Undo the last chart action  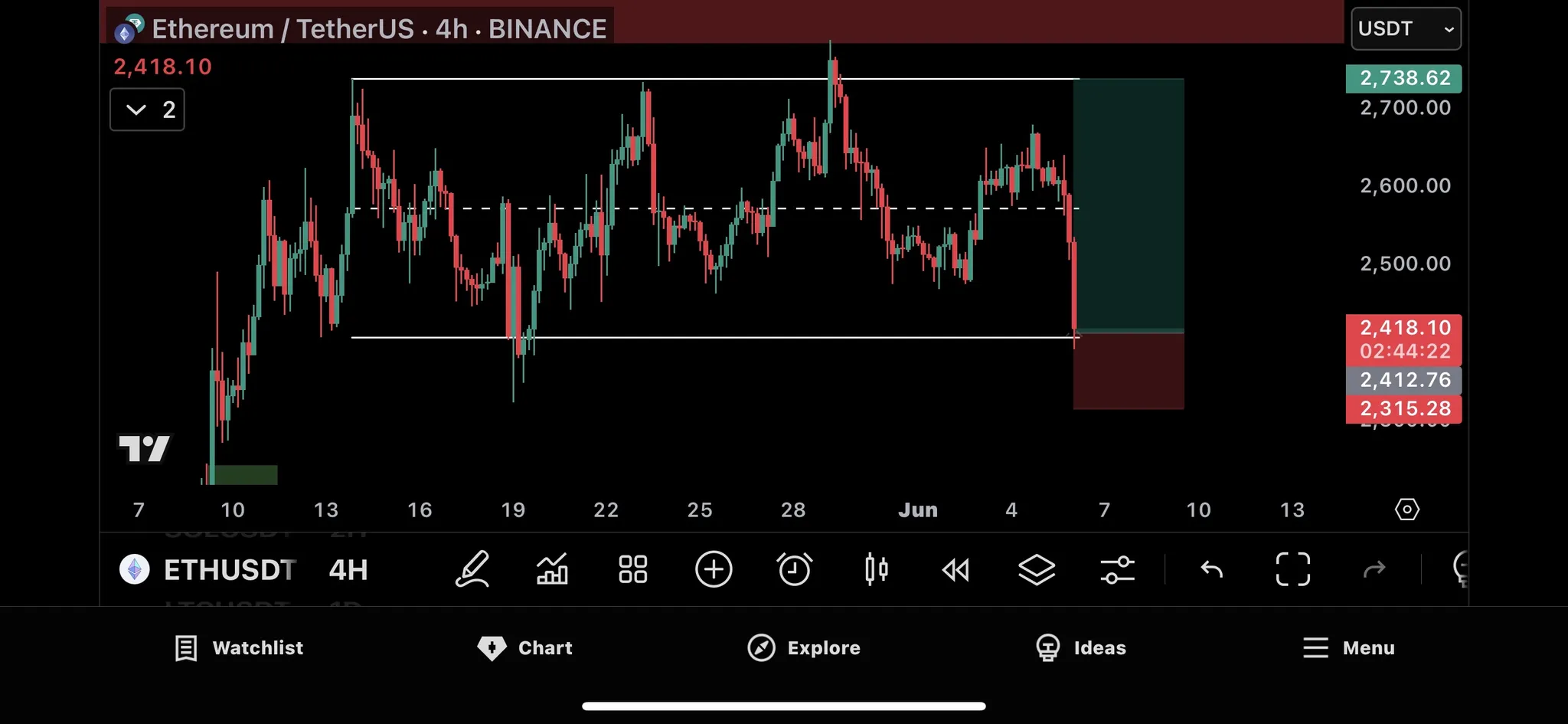tap(1210, 569)
